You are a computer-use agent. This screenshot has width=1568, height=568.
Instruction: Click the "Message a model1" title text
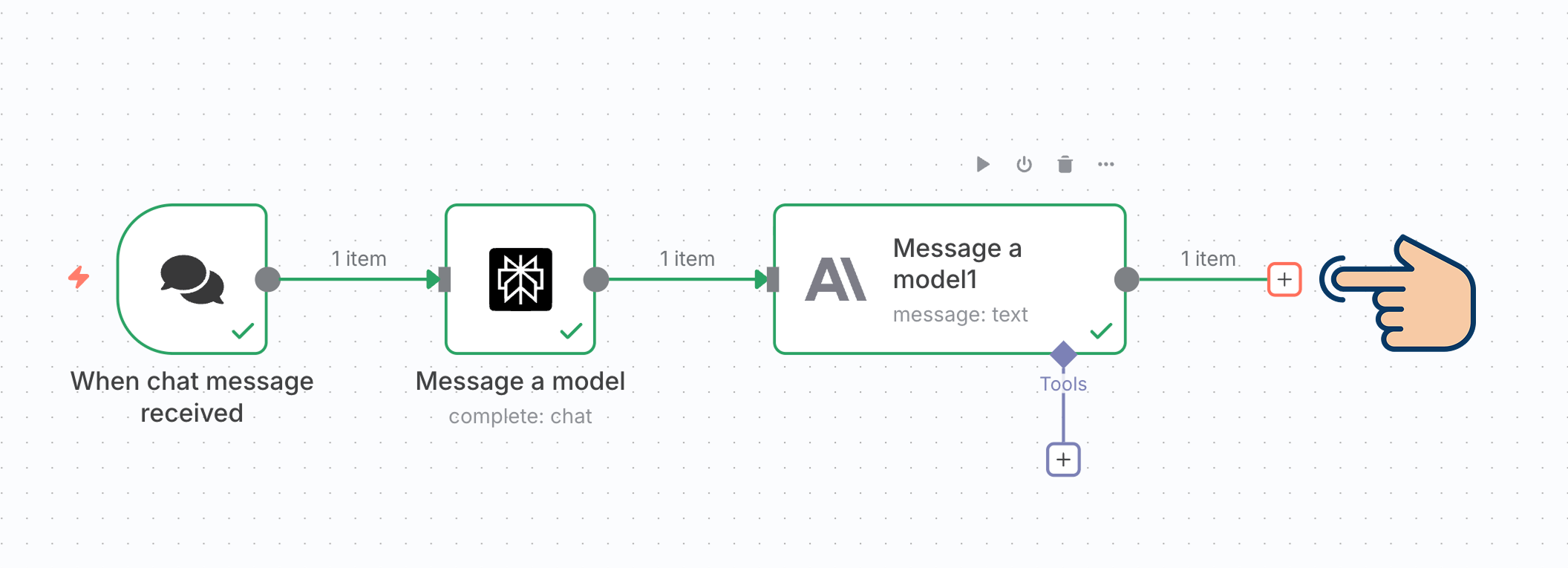pos(957,264)
